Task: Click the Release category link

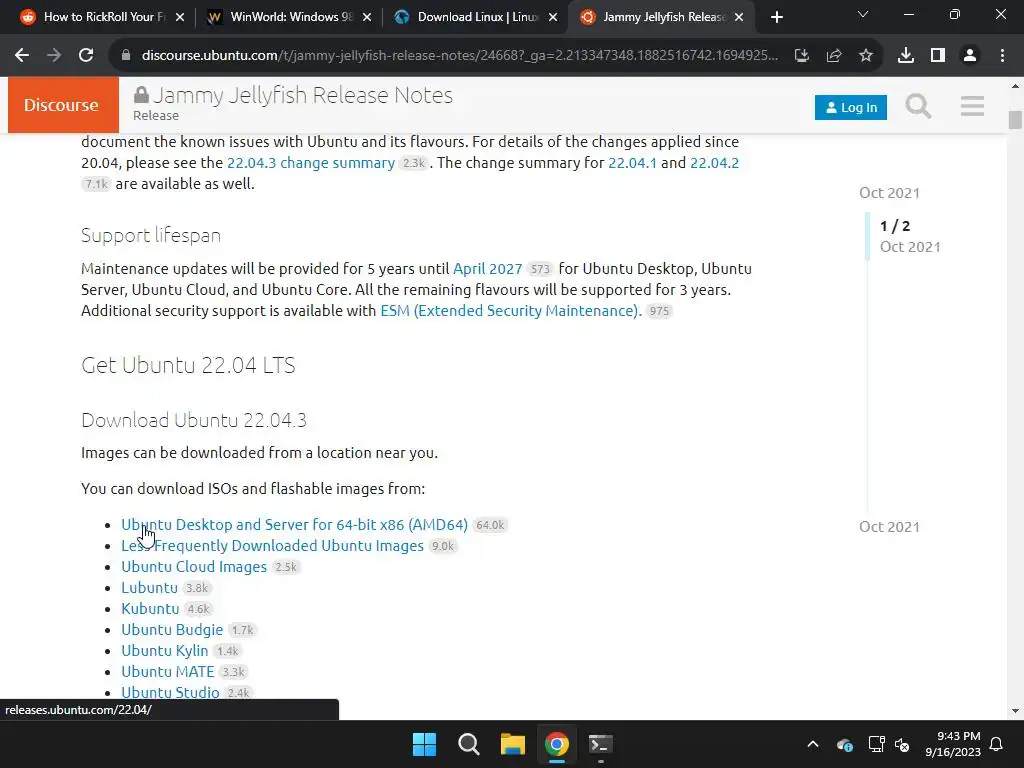Action: pyautogui.click(x=155, y=116)
